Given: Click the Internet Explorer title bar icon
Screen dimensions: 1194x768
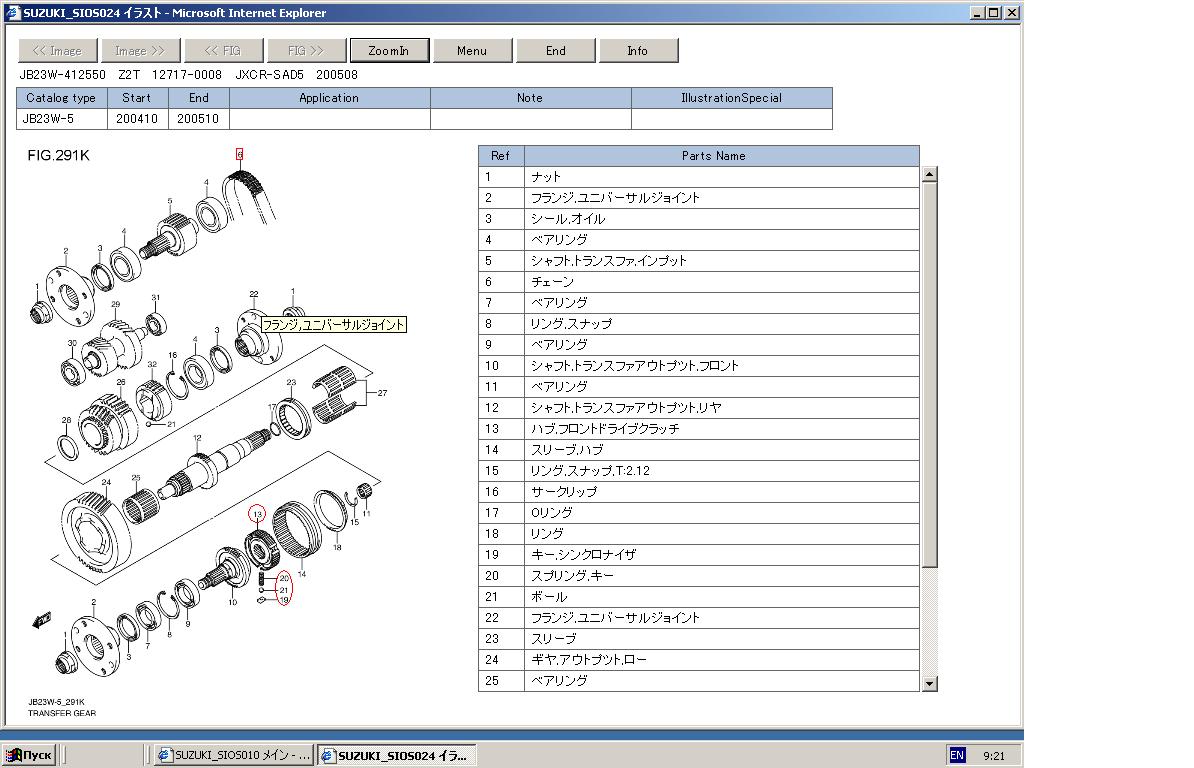Looking at the screenshot, I should pyautogui.click(x=11, y=13).
